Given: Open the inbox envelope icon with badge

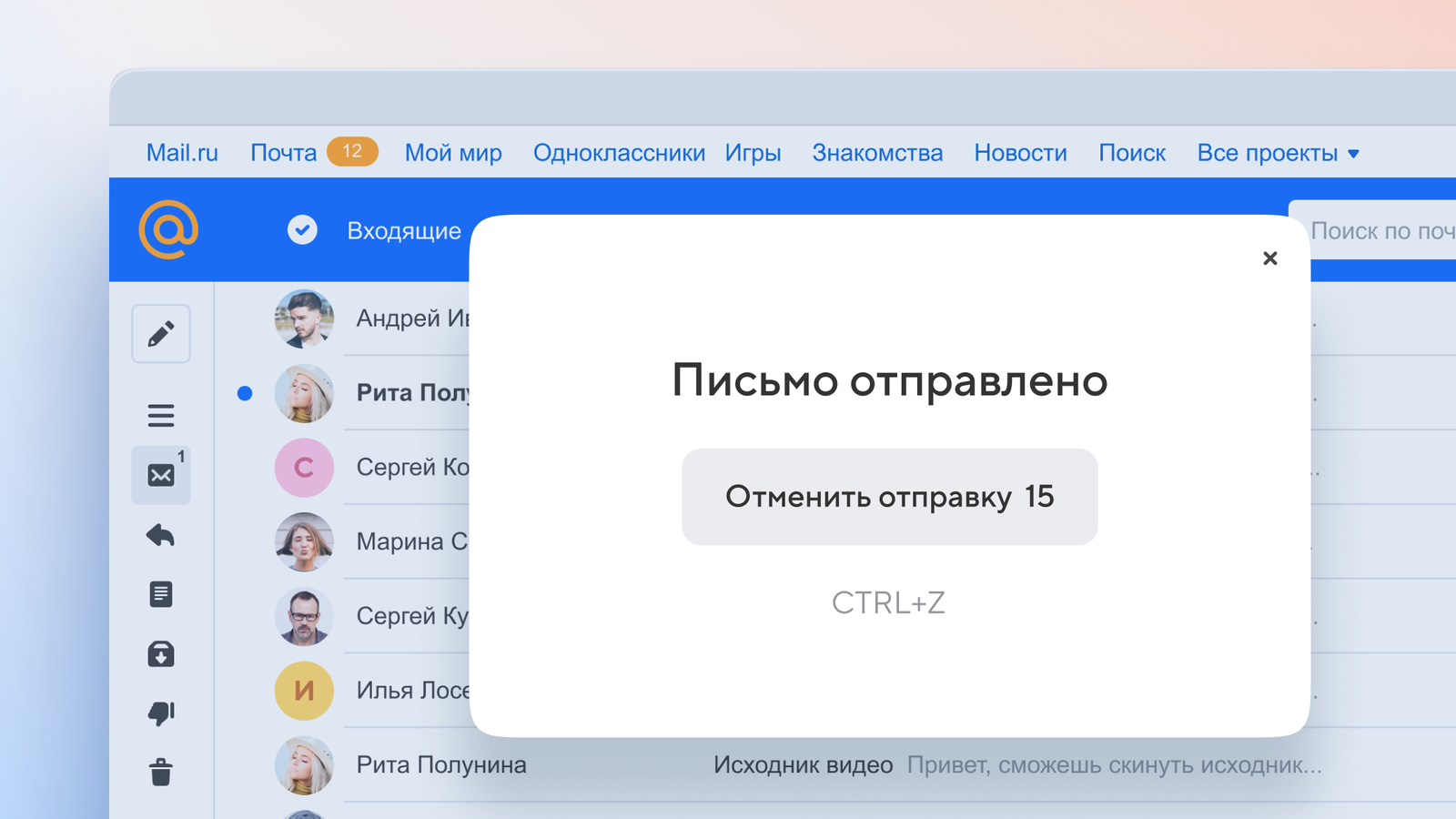Looking at the screenshot, I should point(161,475).
